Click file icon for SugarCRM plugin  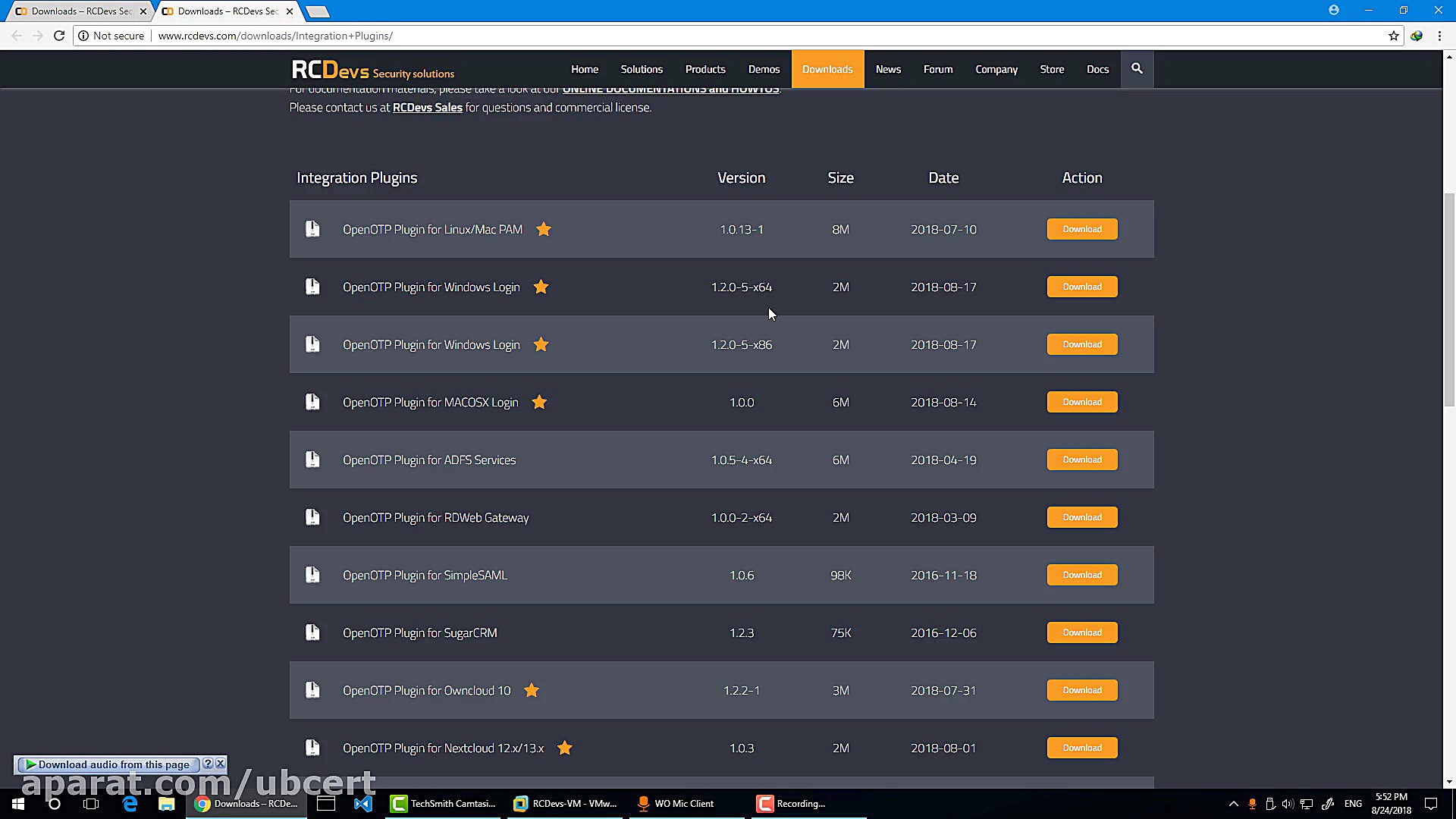tap(312, 632)
